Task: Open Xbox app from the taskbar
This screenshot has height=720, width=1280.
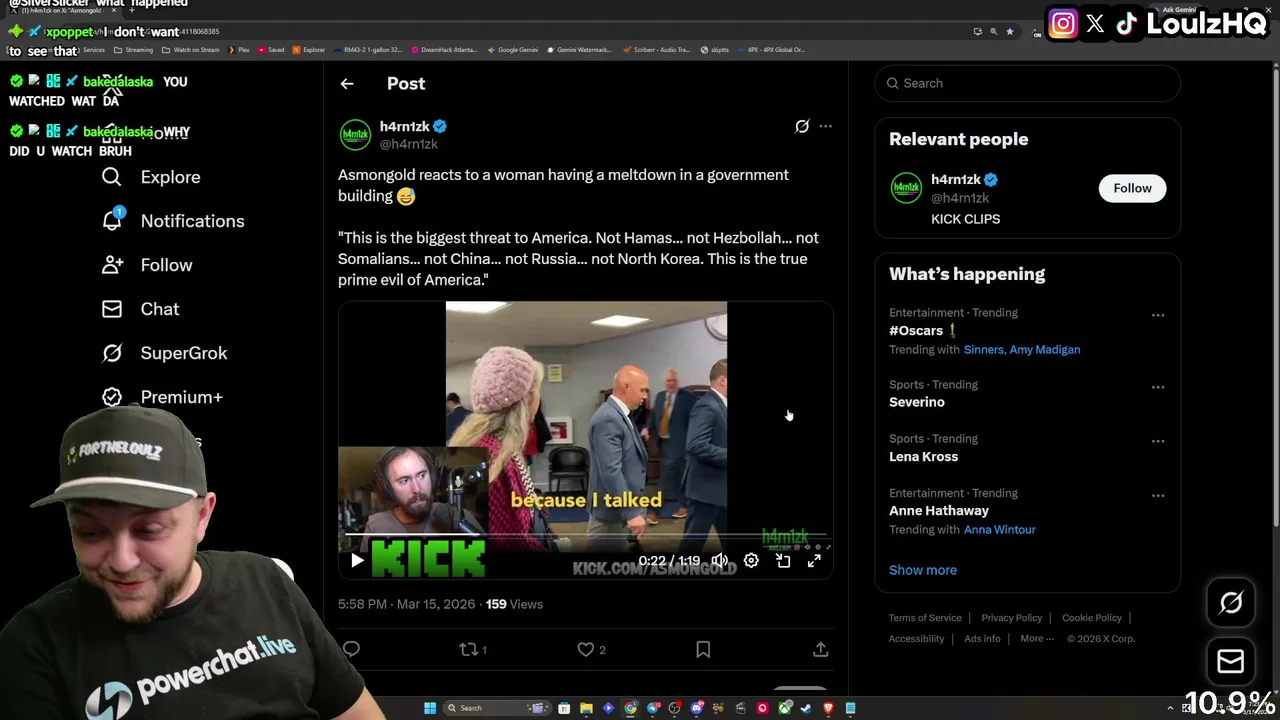Action: pyautogui.click(x=784, y=708)
